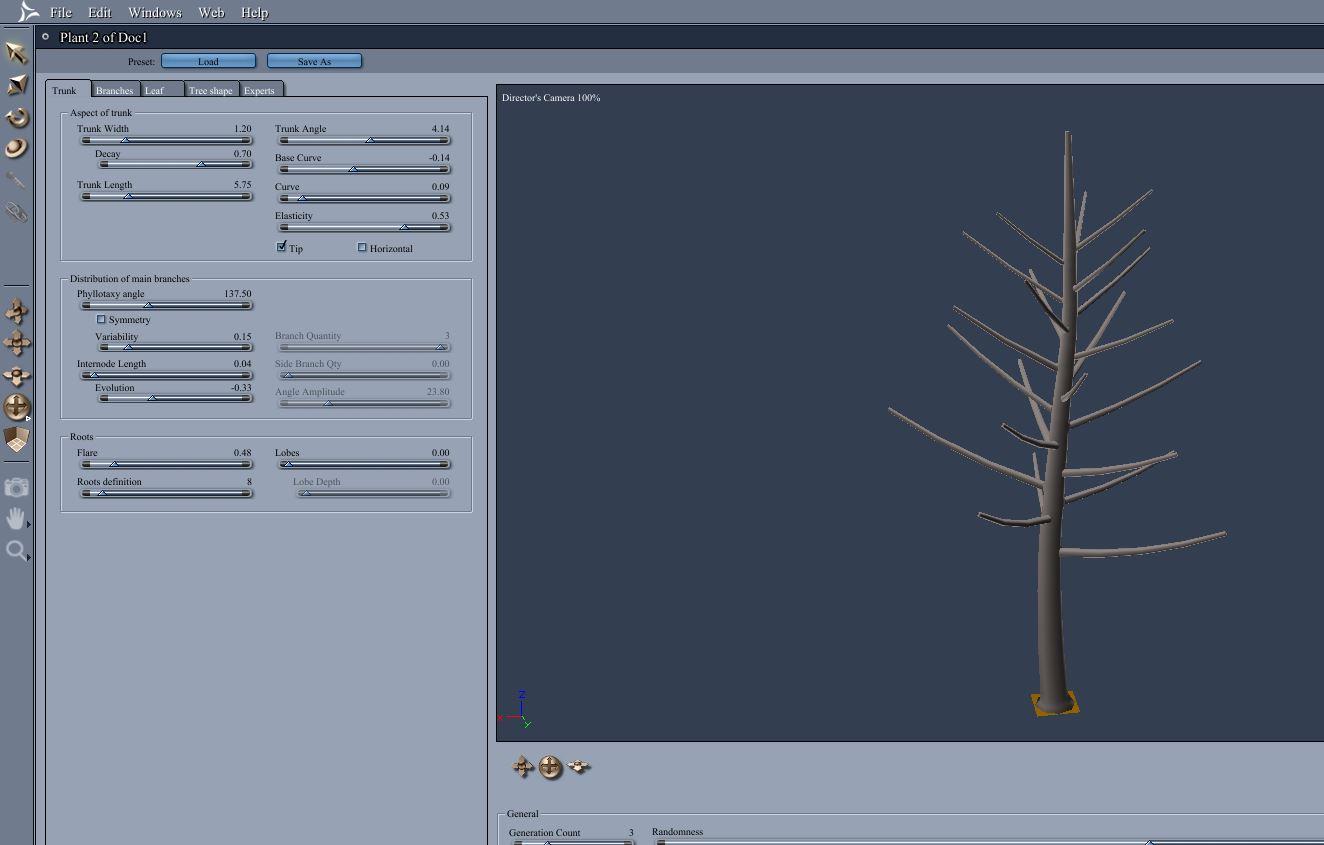Screen dimensions: 1324x845
Task: Switch to the Branches tab
Action: (x=115, y=90)
